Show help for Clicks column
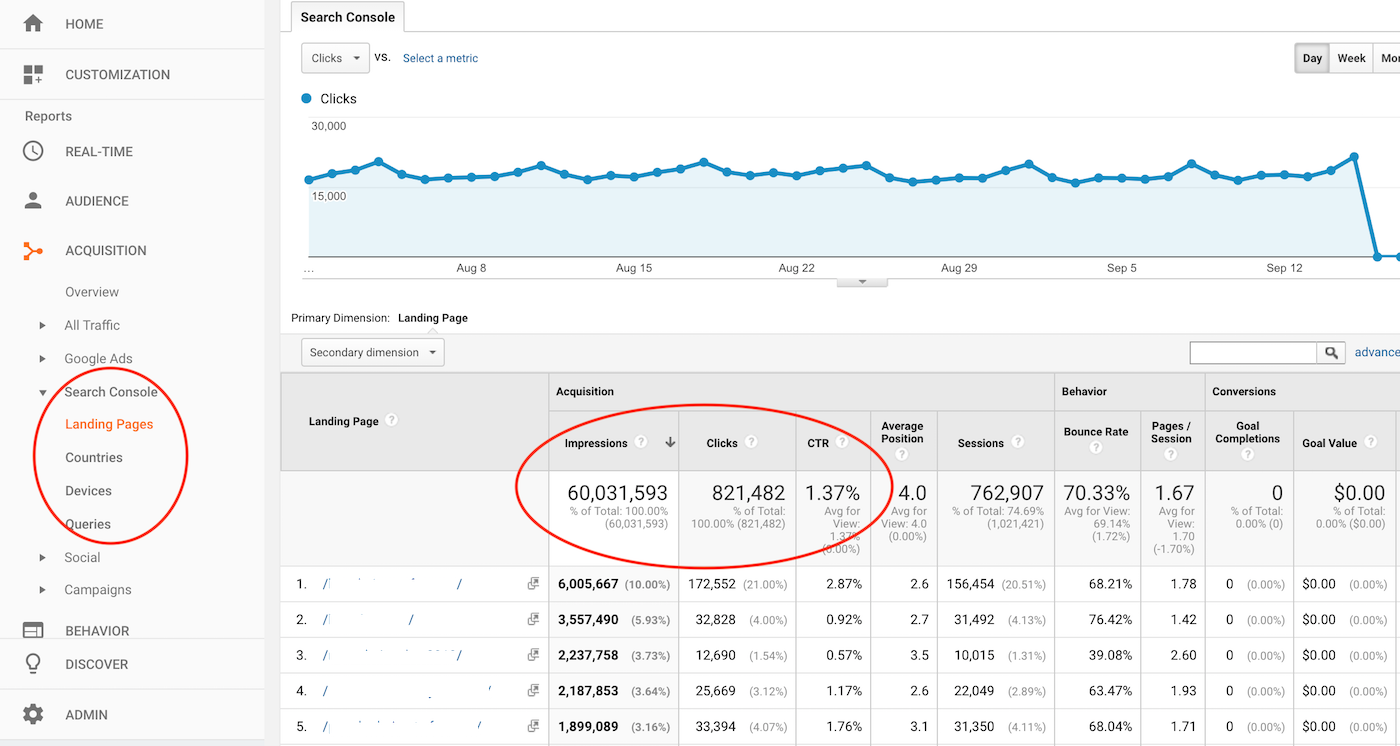This screenshot has height=746, width=1400. [x=751, y=442]
